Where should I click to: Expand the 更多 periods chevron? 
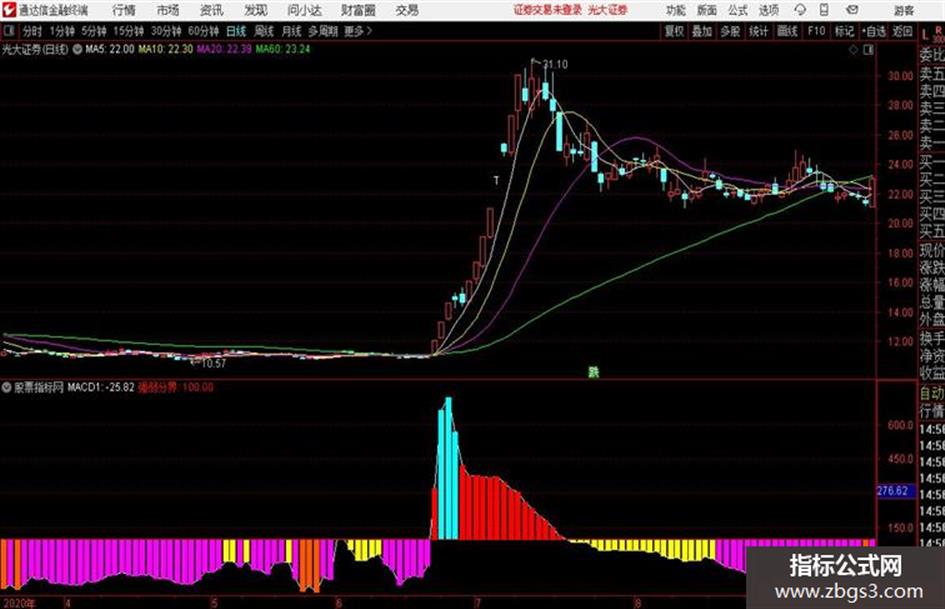tap(359, 31)
